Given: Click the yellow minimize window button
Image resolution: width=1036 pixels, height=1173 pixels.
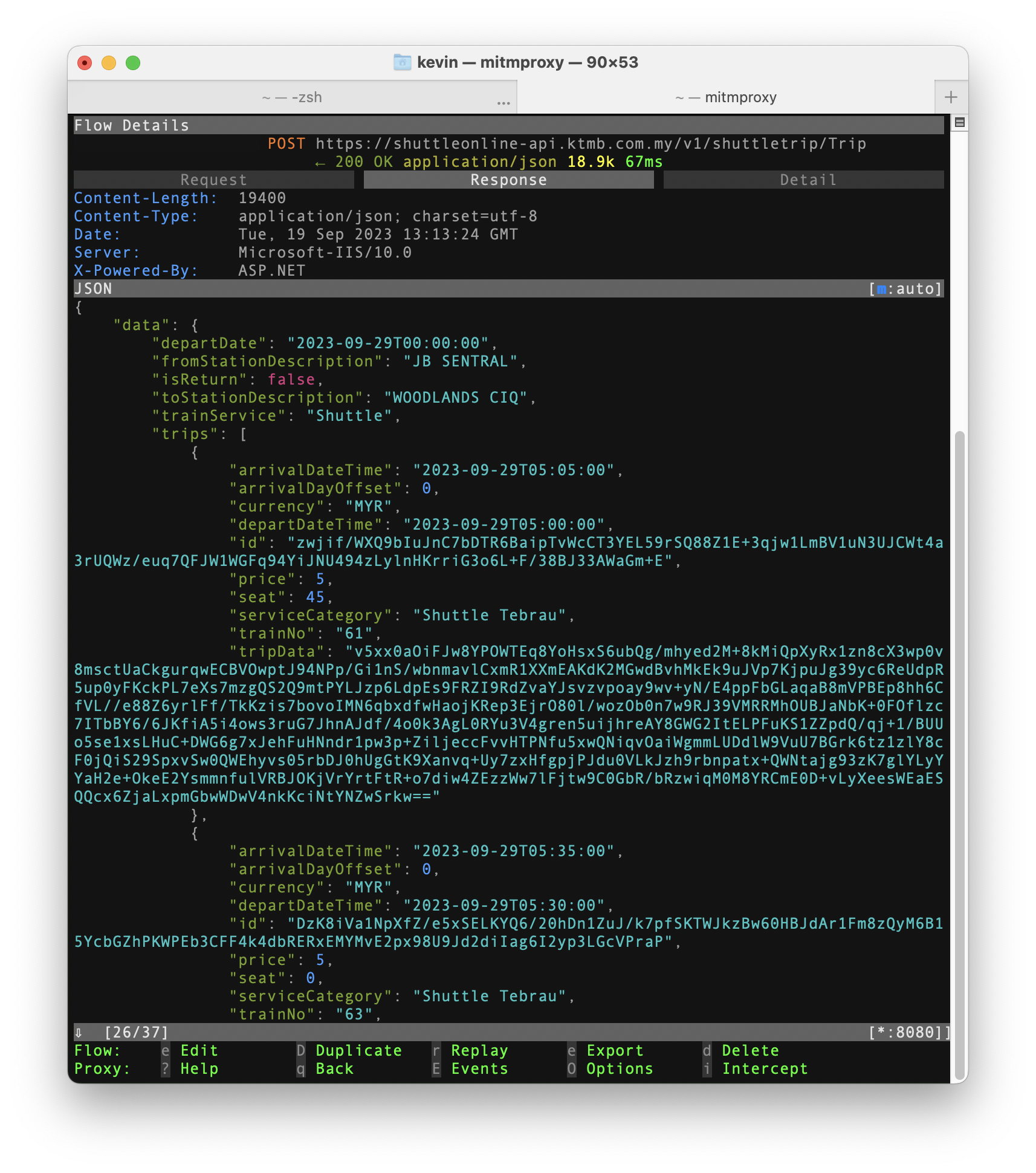Looking at the screenshot, I should point(109,63).
